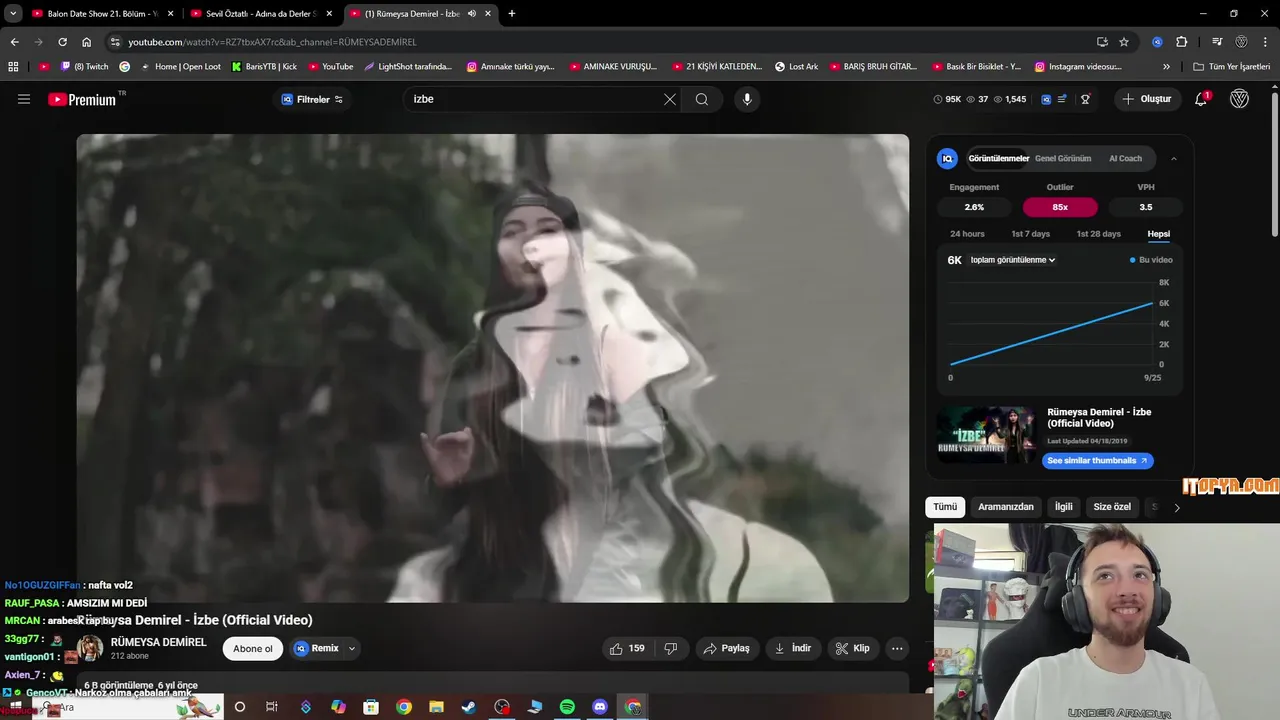Viewport: 1280px width, 720px height.
Task: Open a new browser tab
Action: 512,14
